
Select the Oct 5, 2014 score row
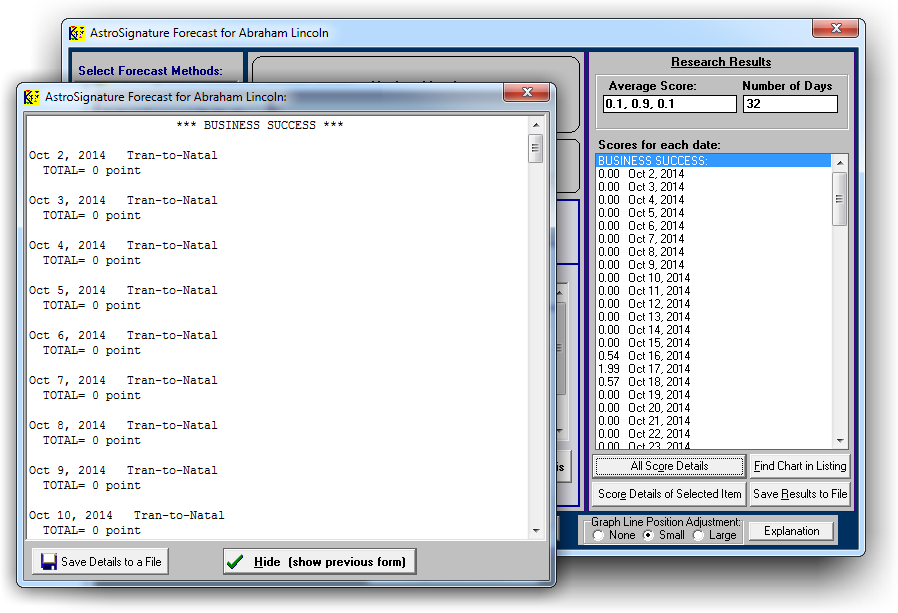click(714, 213)
